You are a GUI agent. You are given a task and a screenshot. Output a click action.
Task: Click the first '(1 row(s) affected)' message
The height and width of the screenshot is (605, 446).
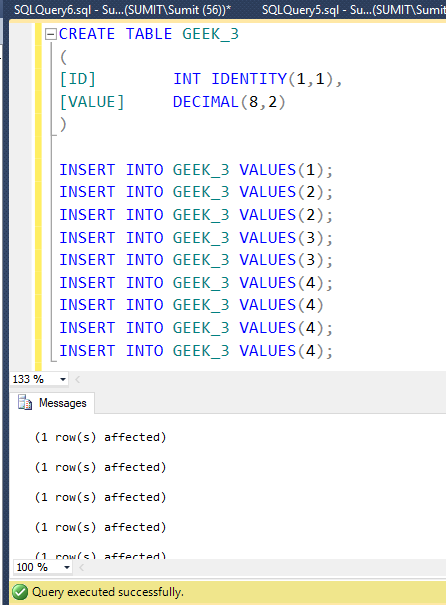pos(100,437)
